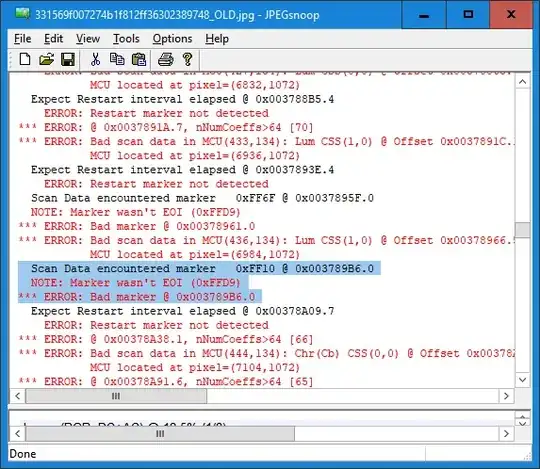This screenshot has height=469, width=540.
Task: Open the File menu
Action: (x=23, y=39)
